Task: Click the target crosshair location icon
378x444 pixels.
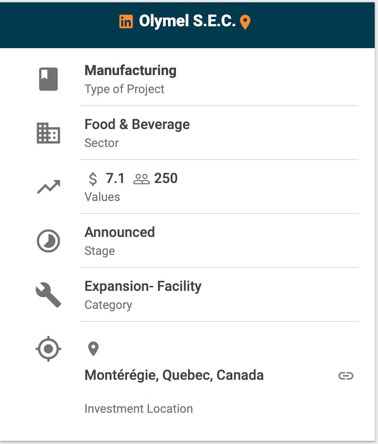Action: pos(48,349)
